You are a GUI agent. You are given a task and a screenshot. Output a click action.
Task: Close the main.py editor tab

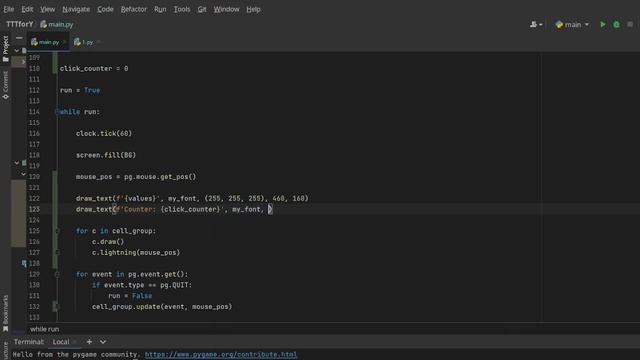click(x=64, y=42)
